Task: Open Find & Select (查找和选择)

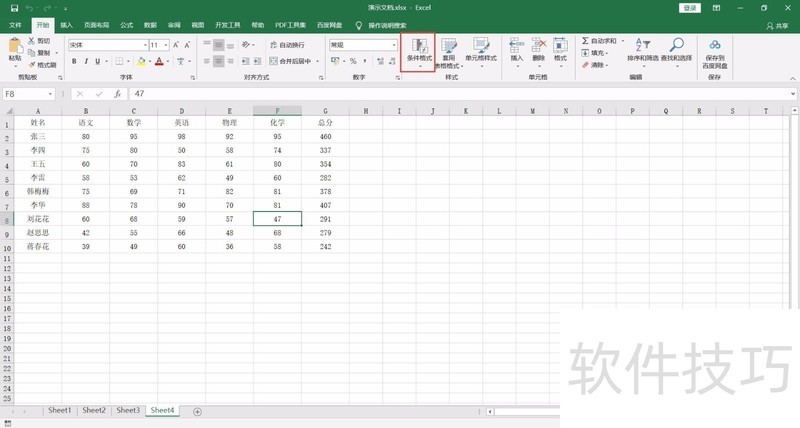Action: tap(677, 51)
